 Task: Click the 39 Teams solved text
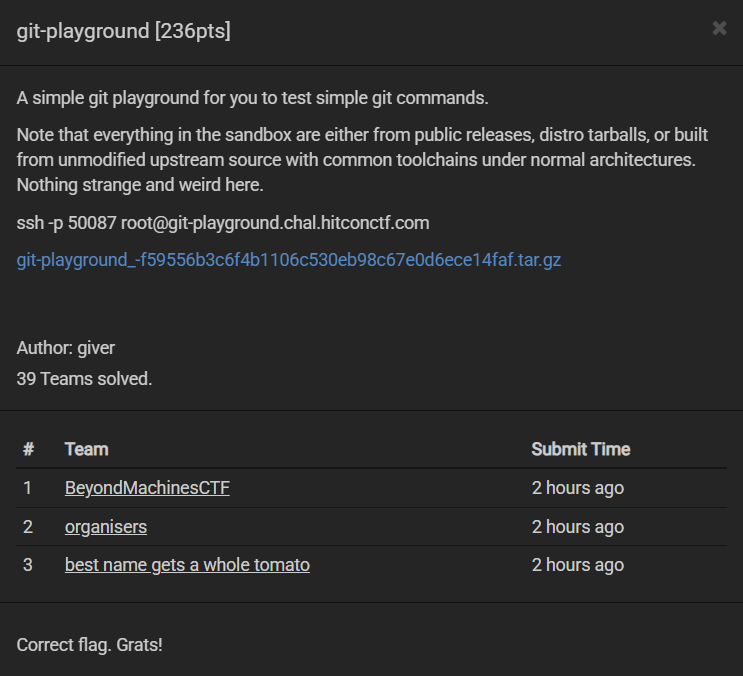click(85, 379)
